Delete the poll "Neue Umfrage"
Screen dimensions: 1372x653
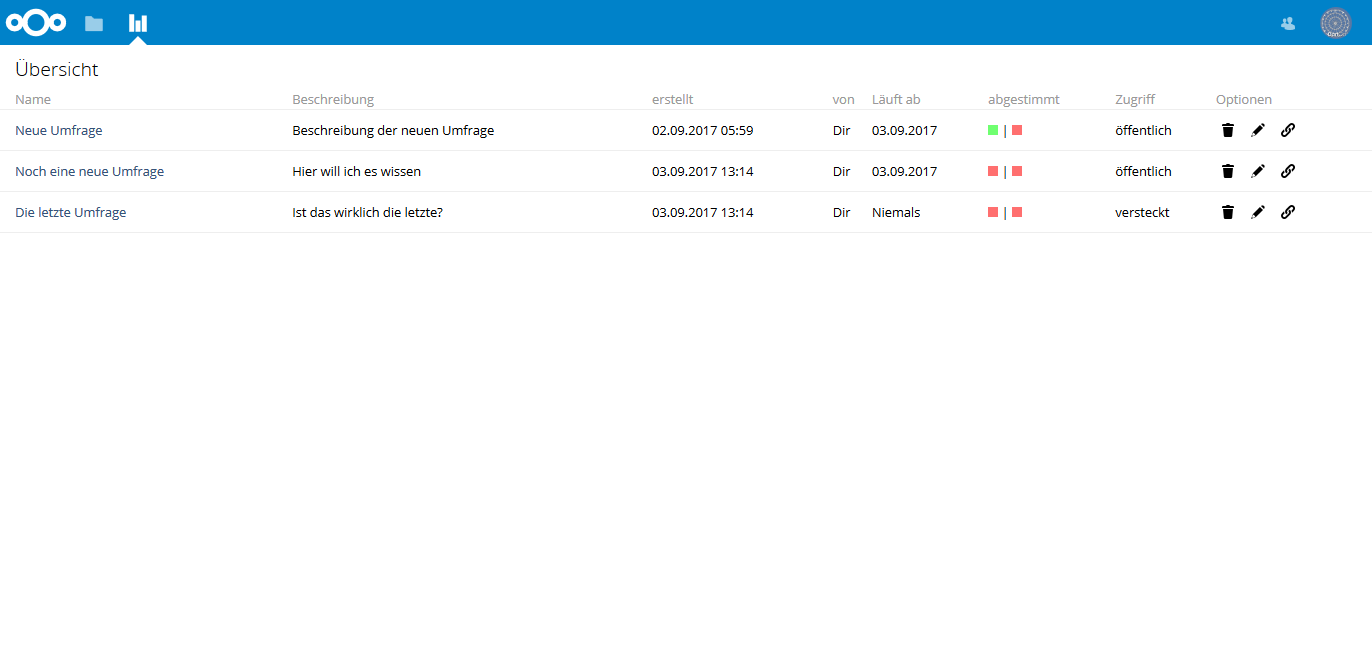click(1228, 130)
